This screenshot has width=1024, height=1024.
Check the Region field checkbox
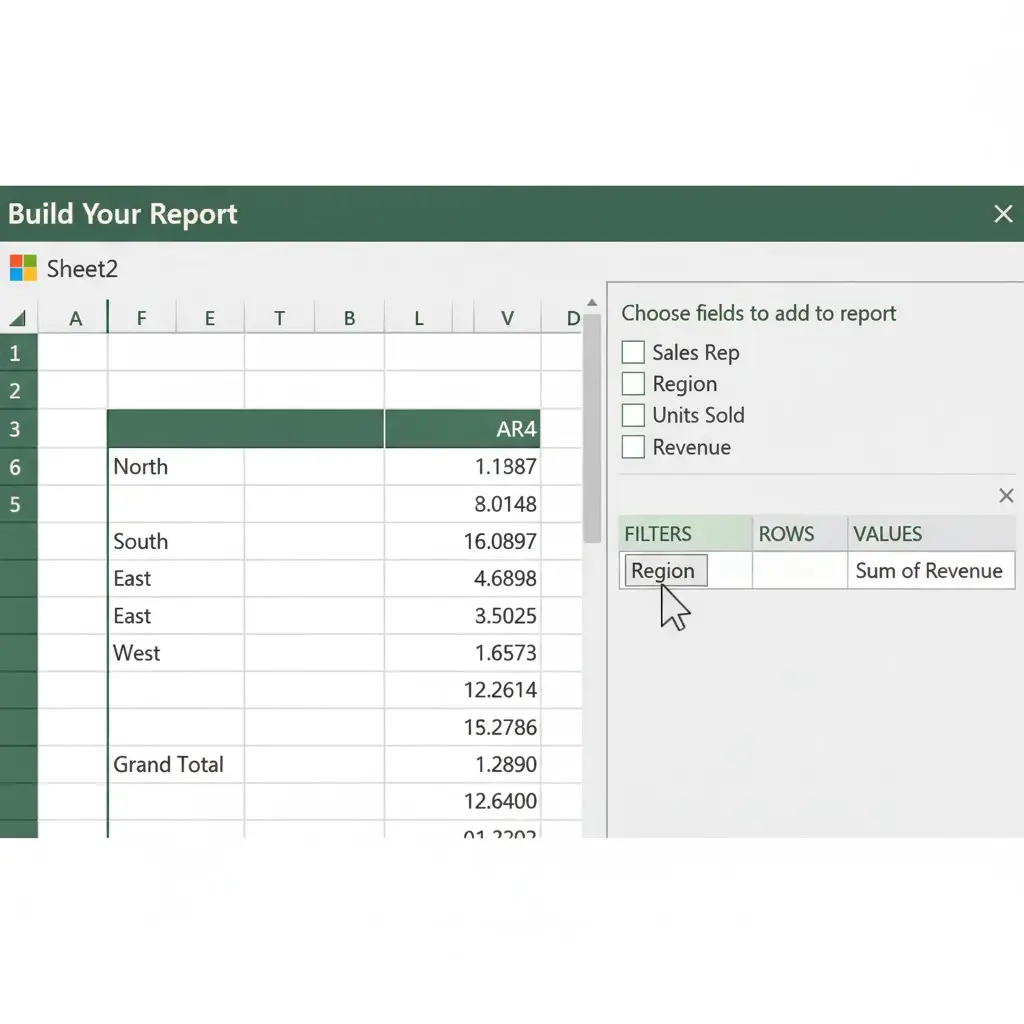[632, 383]
